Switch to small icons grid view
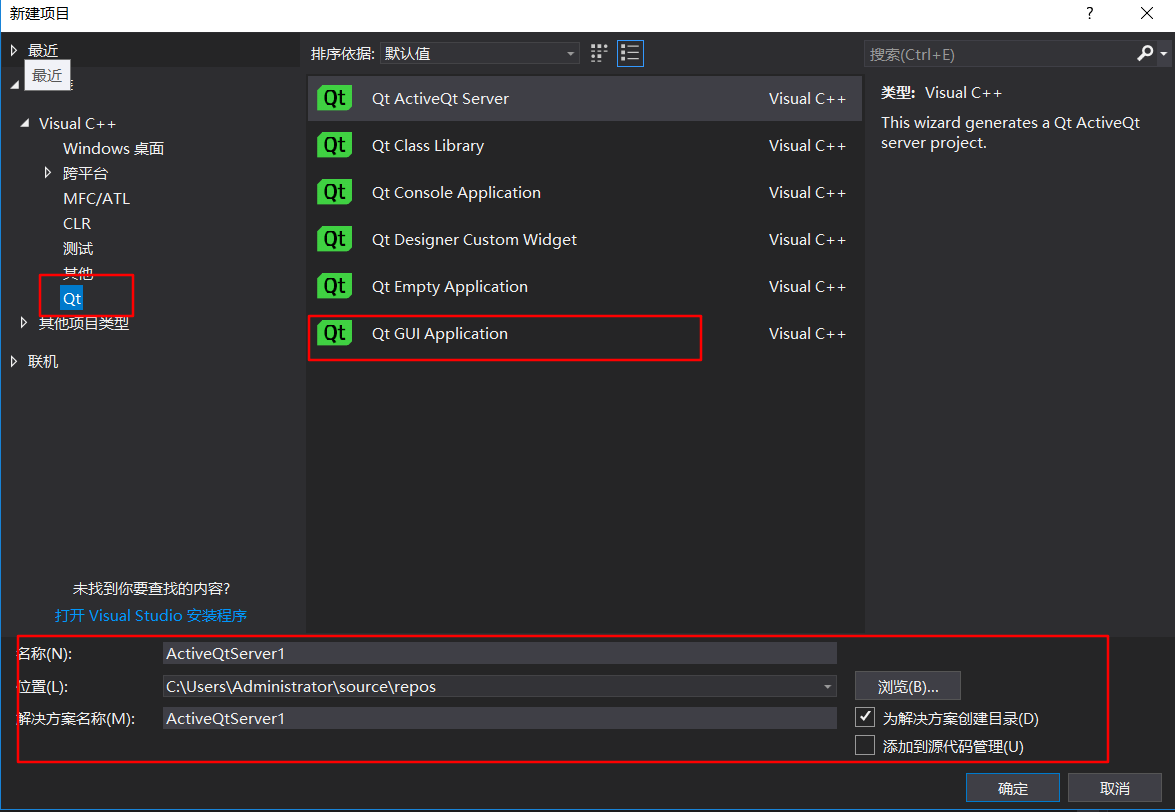 pos(599,53)
